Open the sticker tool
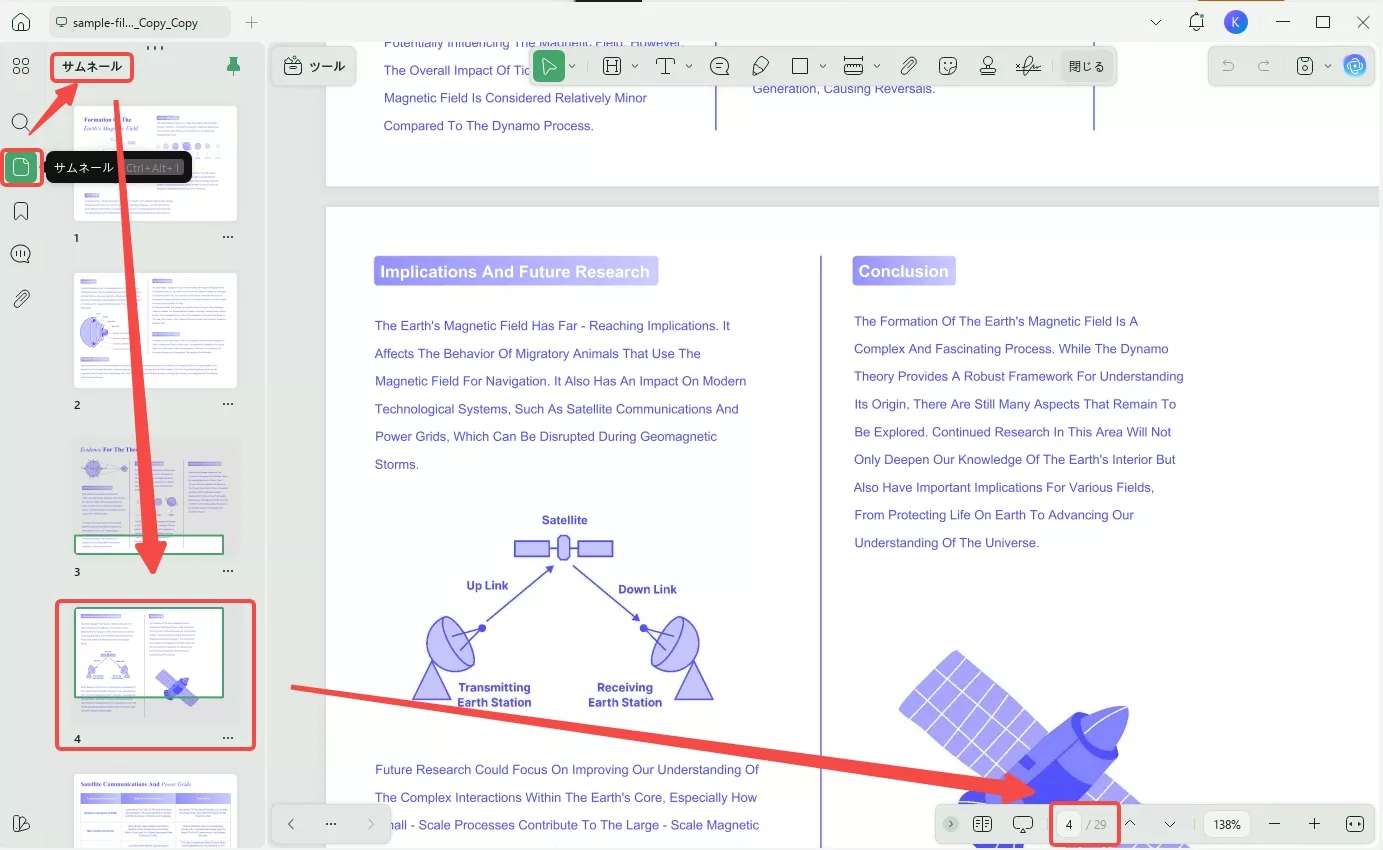 point(948,66)
